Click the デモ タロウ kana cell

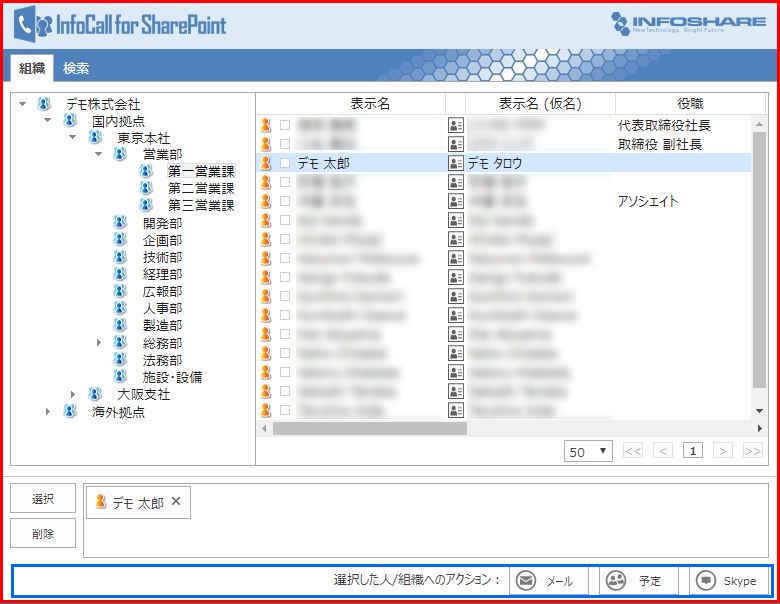tap(494, 163)
